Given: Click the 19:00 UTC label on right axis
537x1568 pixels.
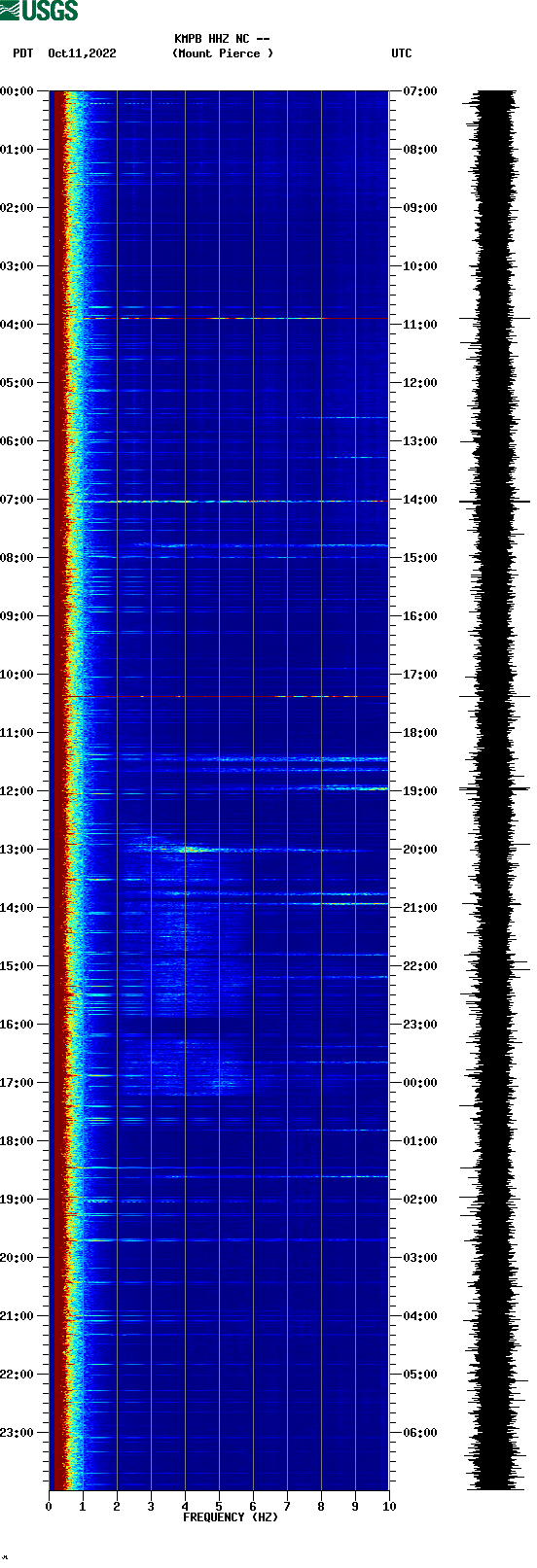Looking at the screenshot, I should click(x=420, y=791).
